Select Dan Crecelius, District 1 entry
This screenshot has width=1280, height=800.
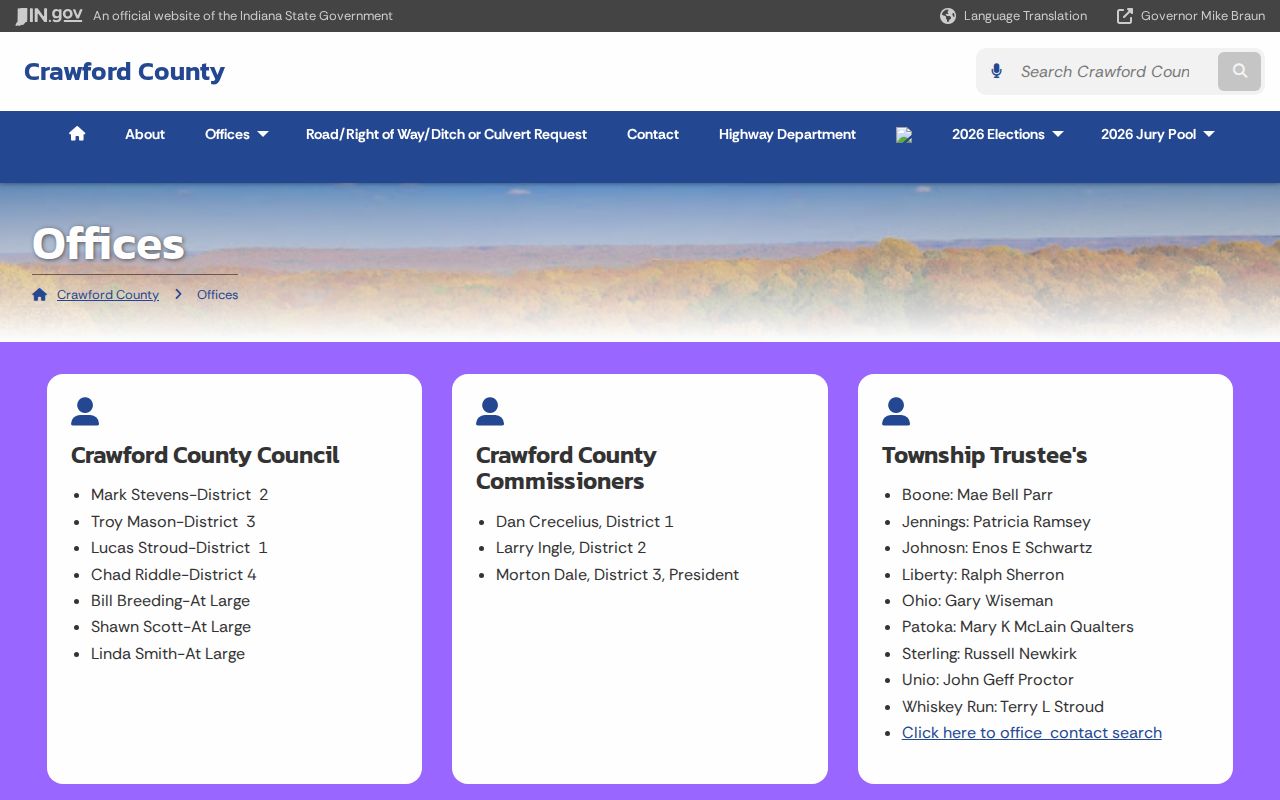(x=585, y=522)
